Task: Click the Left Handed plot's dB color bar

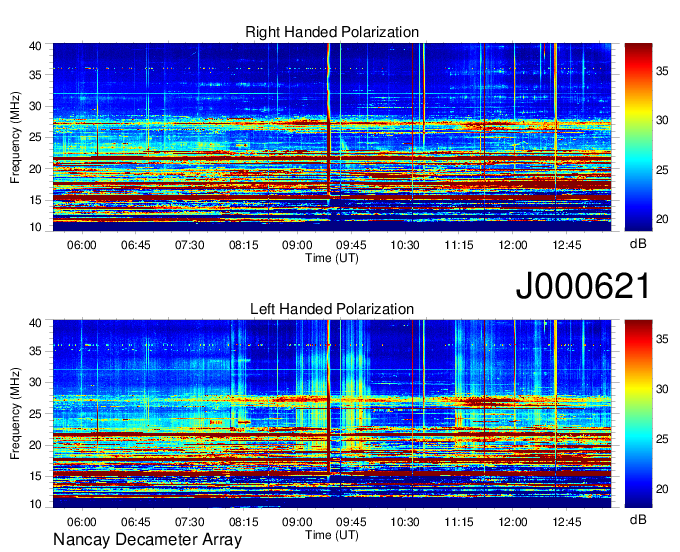Action: pyautogui.click(x=638, y=414)
